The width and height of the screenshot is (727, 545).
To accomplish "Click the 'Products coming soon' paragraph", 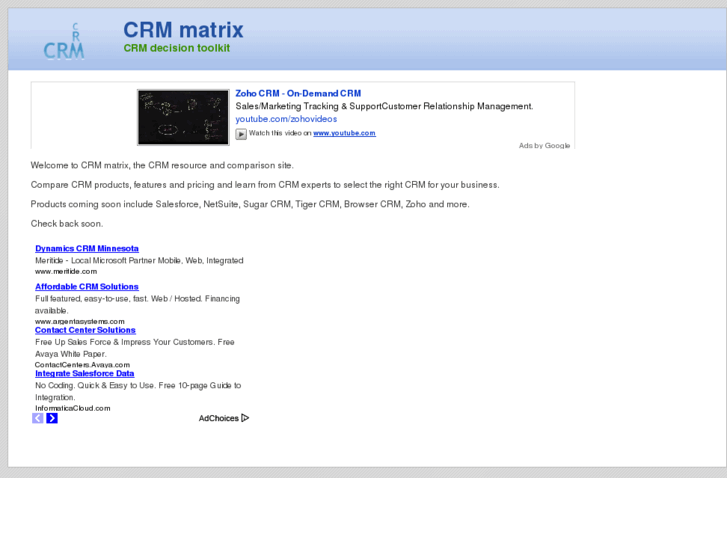I will click(x=250, y=205).
